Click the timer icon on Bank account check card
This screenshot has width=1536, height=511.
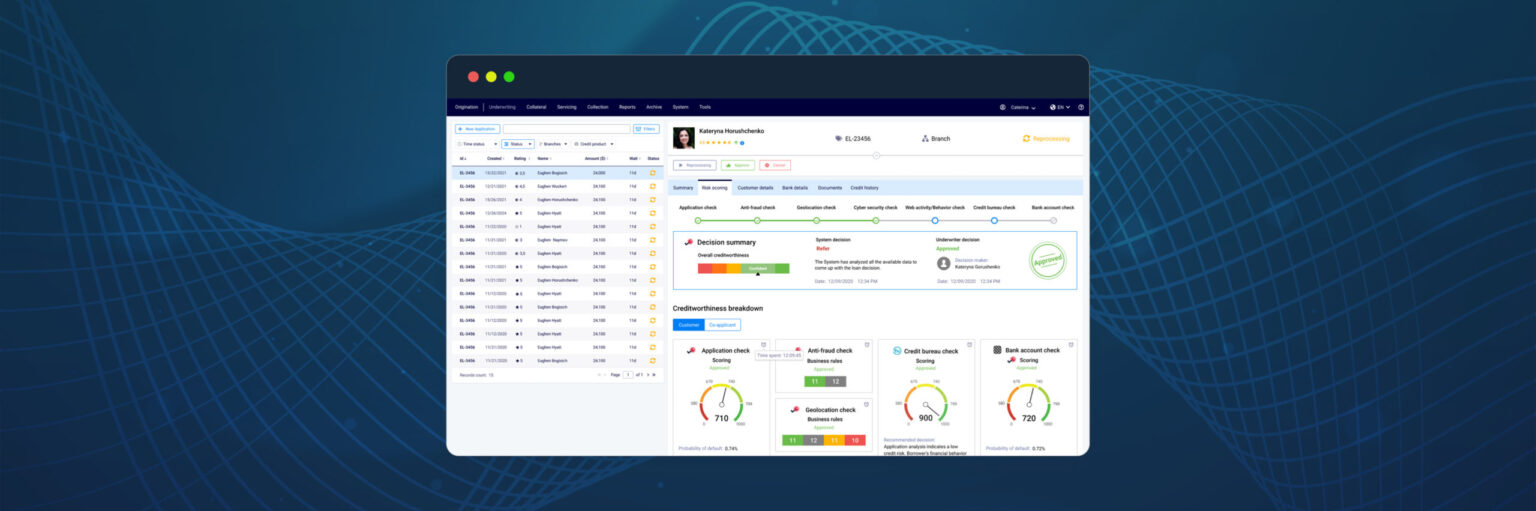(1071, 344)
